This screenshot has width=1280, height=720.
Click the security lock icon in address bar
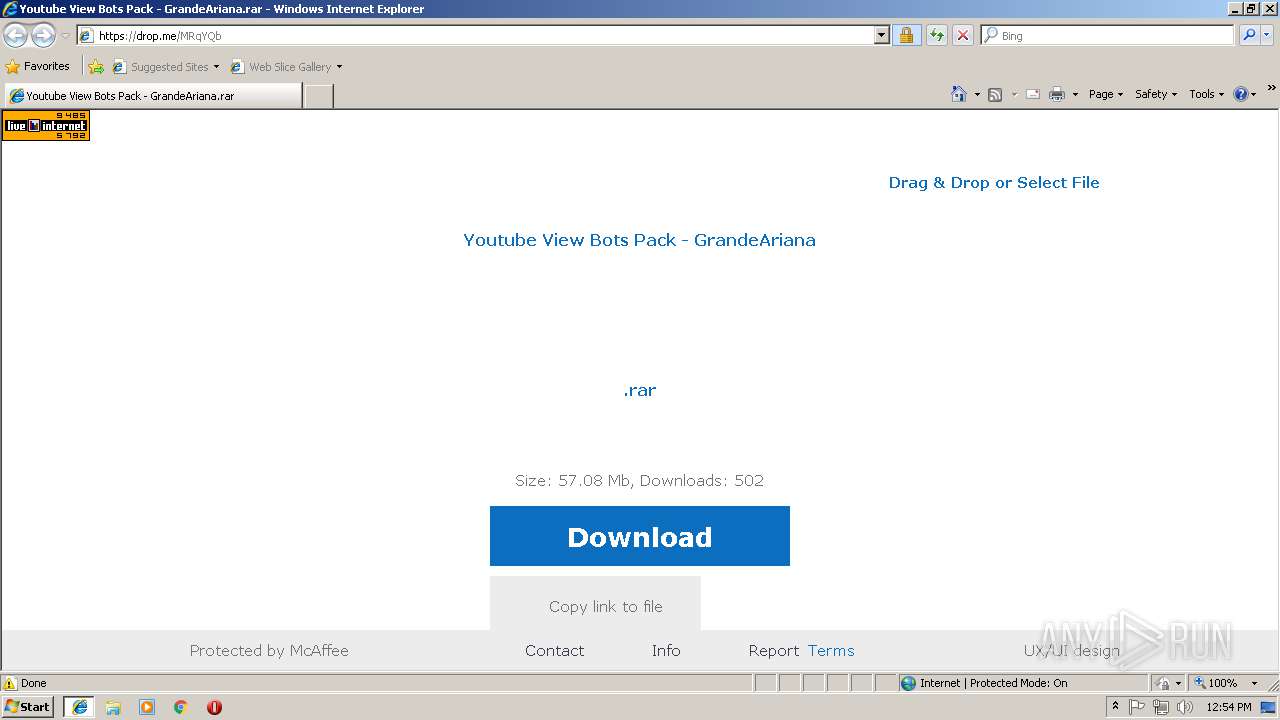(906, 35)
